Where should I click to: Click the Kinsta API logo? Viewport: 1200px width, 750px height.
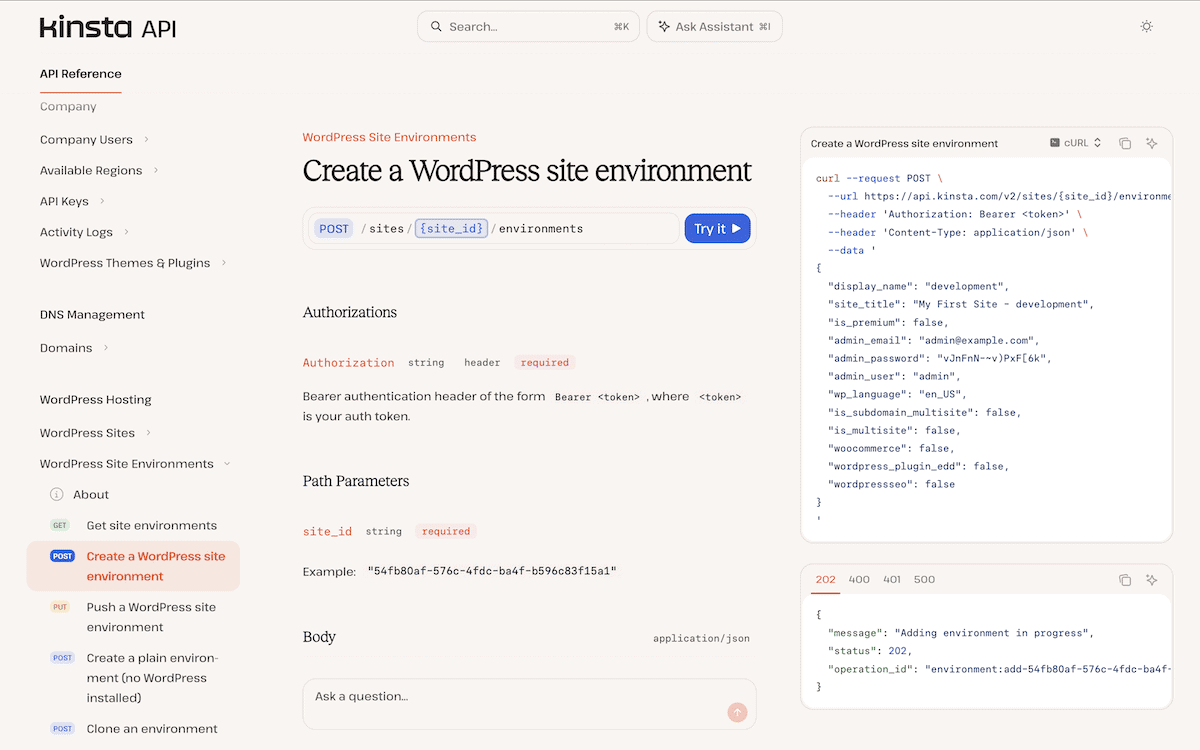tap(108, 27)
